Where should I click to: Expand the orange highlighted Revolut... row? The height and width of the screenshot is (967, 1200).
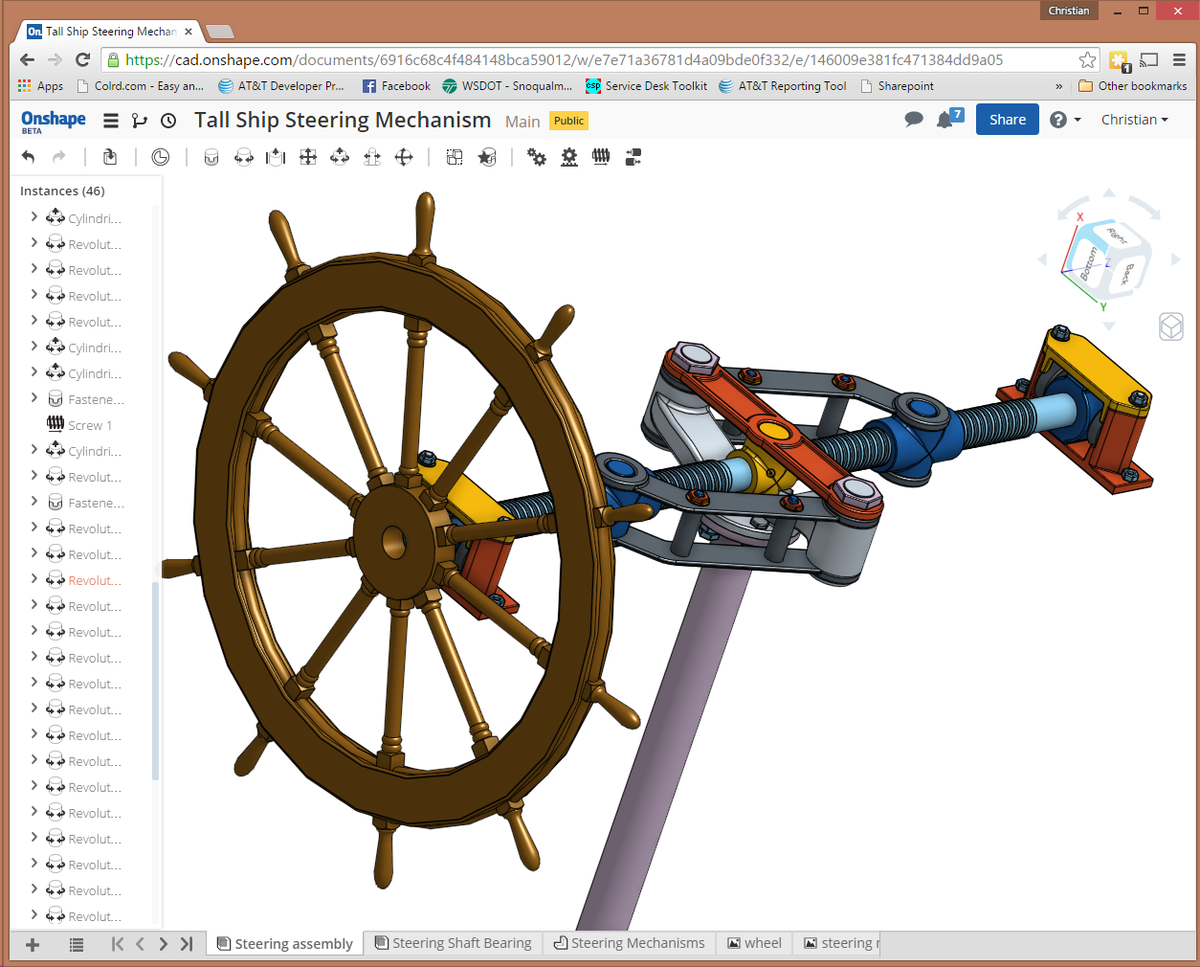[x=34, y=579]
